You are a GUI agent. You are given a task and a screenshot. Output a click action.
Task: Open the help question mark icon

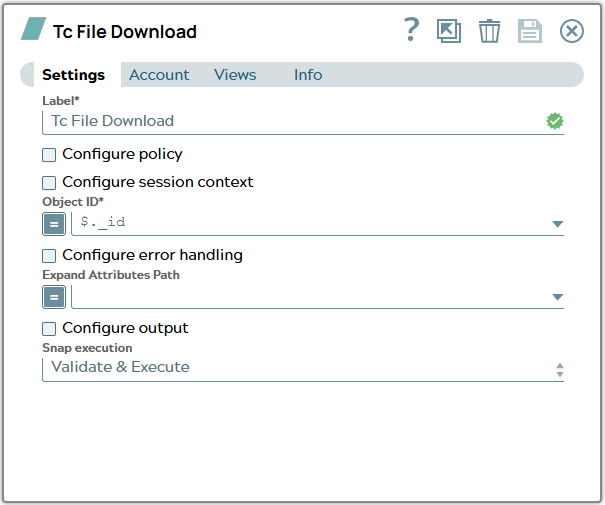[x=411, y=30]
